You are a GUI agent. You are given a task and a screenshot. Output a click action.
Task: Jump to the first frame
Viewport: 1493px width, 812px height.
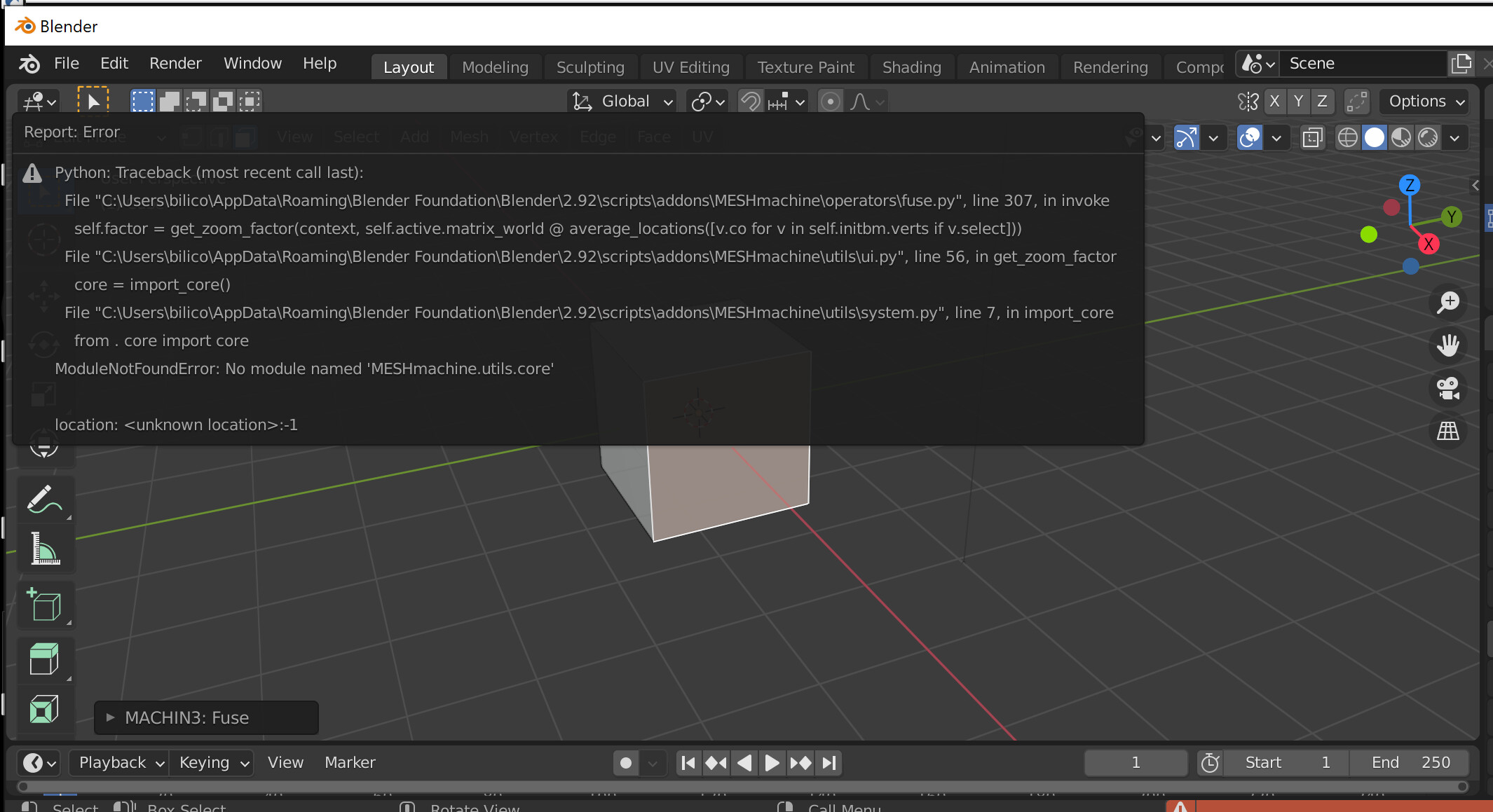[688, 762]
